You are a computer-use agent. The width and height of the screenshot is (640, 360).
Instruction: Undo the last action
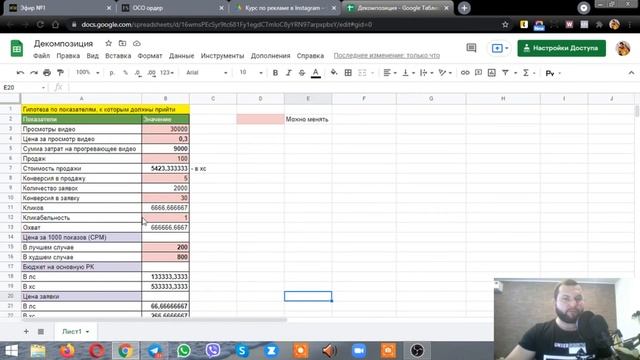click(x=20, y=73)
